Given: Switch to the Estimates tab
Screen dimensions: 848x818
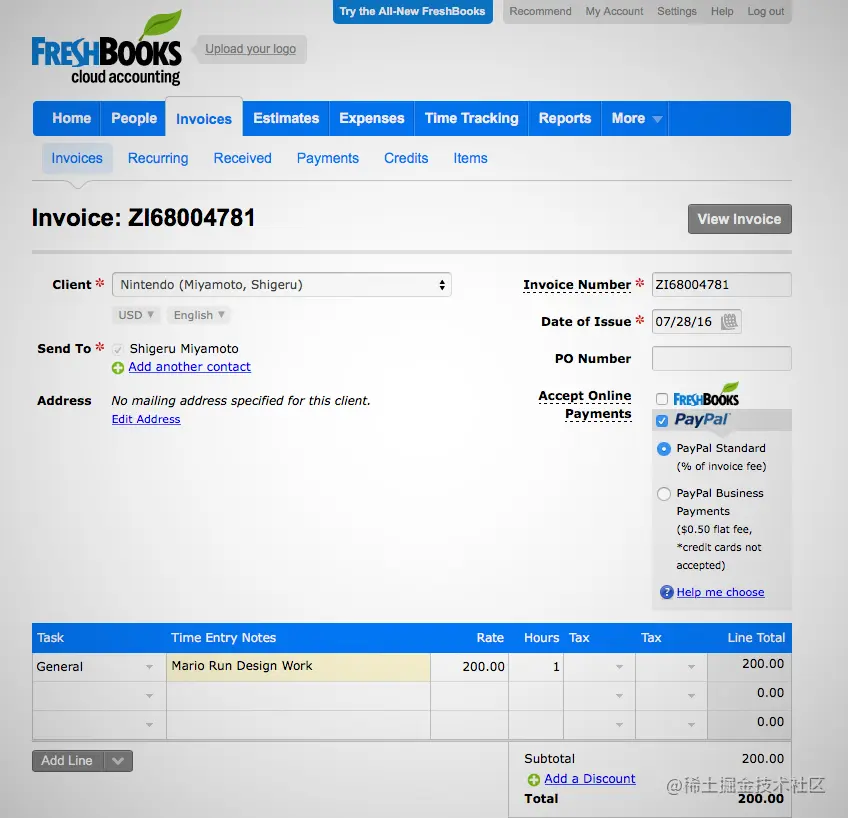Looking at the screenshot, I should coord(286,118).
